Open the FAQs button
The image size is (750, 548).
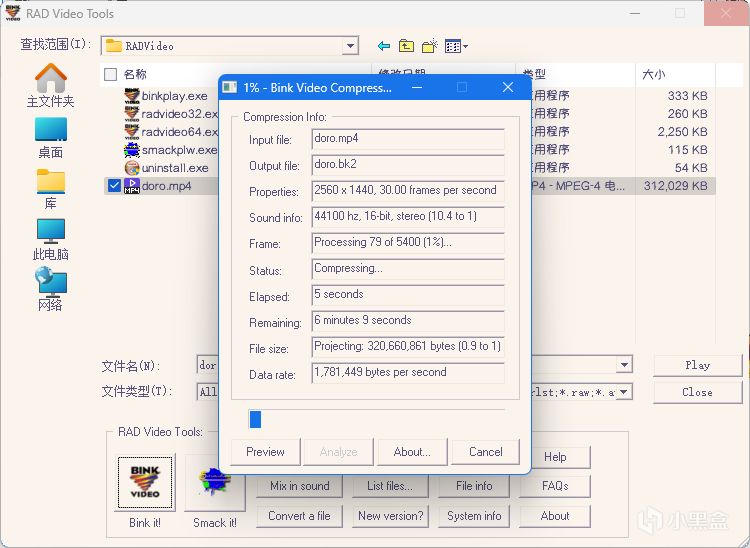555,486
